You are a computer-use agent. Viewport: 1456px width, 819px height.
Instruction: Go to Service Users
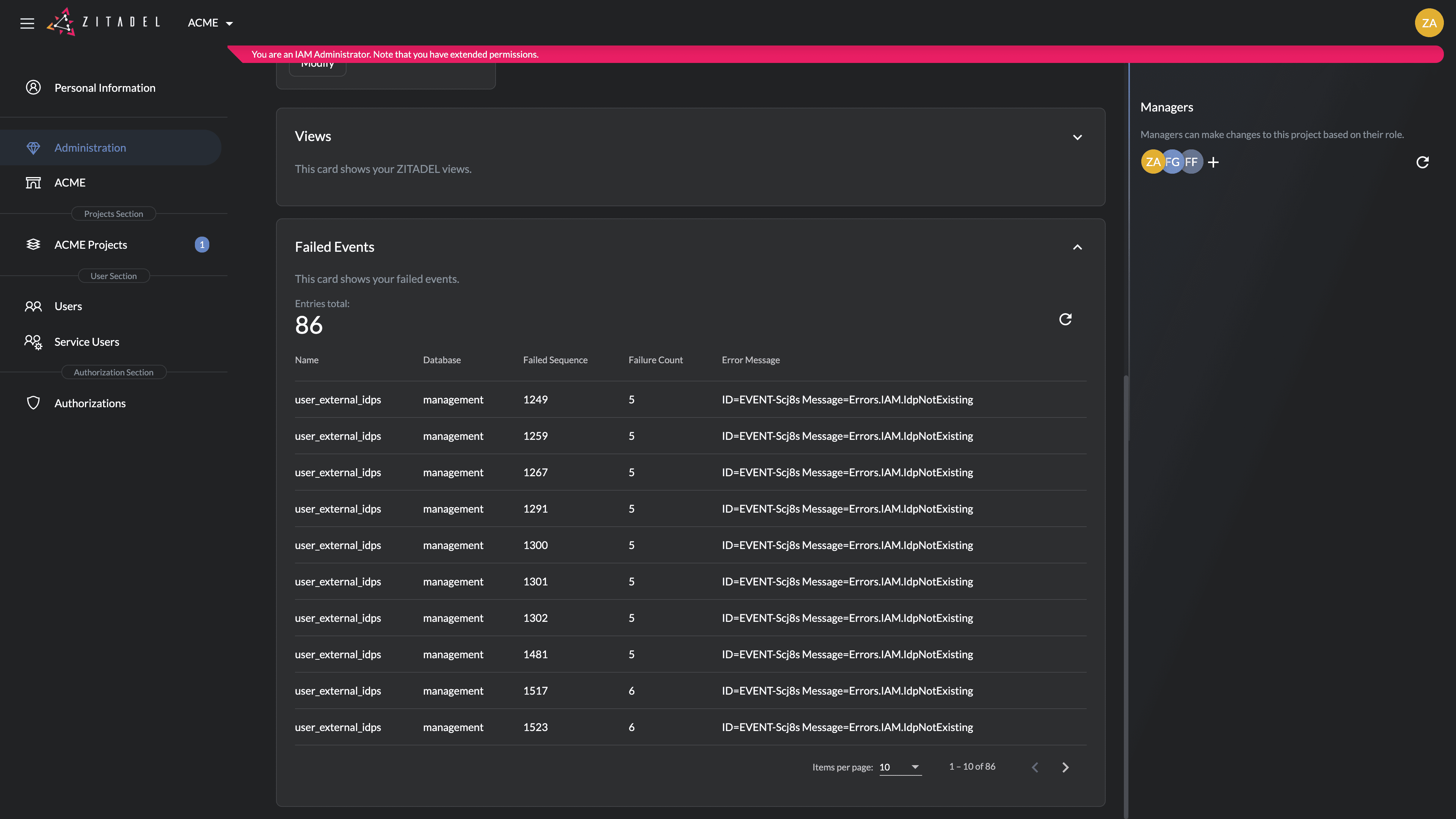coord(86,342)
